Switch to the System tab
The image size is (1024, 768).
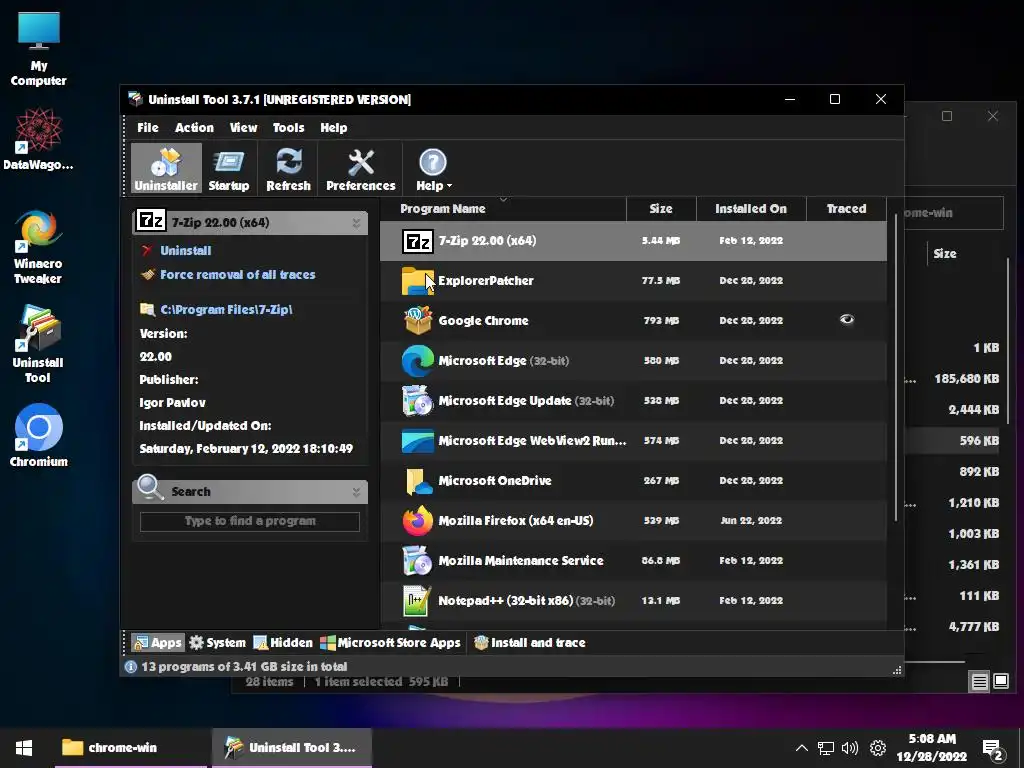pyautogui.click(x=217, y=643)
